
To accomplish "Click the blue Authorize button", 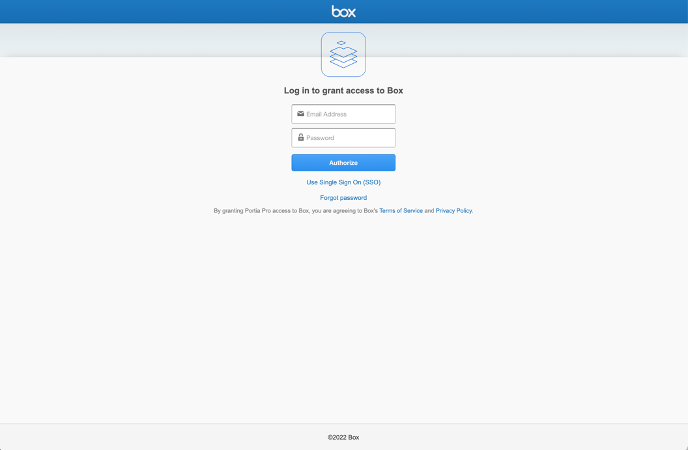I will (x=343, y=162).
